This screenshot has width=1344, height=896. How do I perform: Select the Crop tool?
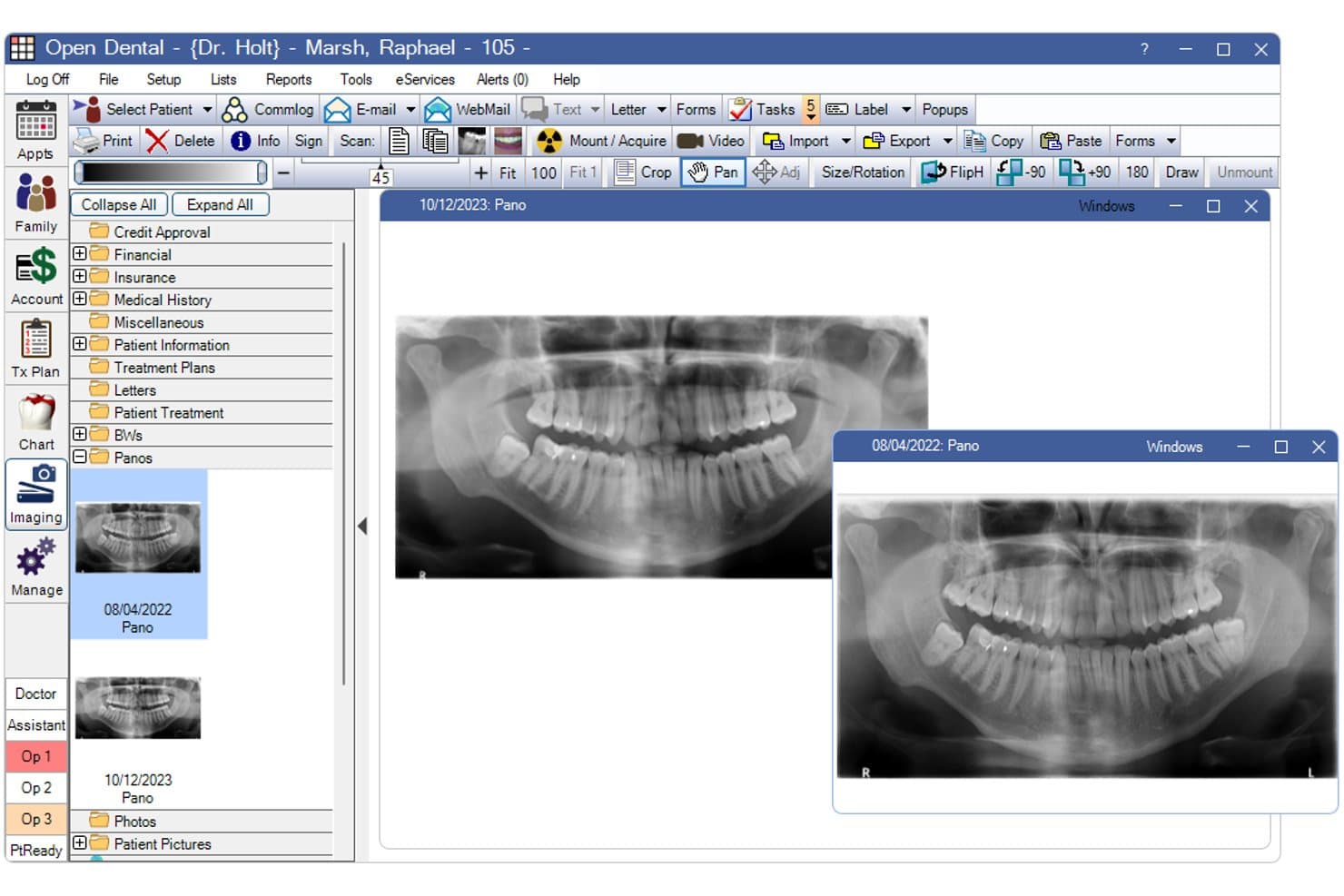pyautogui.click(x=643, y=172)
